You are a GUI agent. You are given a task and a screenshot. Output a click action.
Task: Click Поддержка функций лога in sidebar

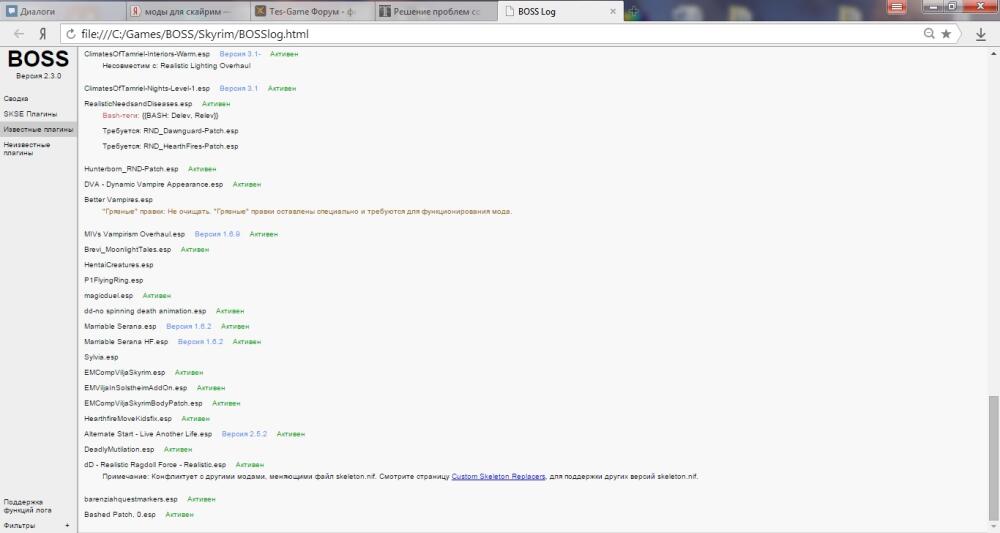pyautogui.click(x=27, y=506)
